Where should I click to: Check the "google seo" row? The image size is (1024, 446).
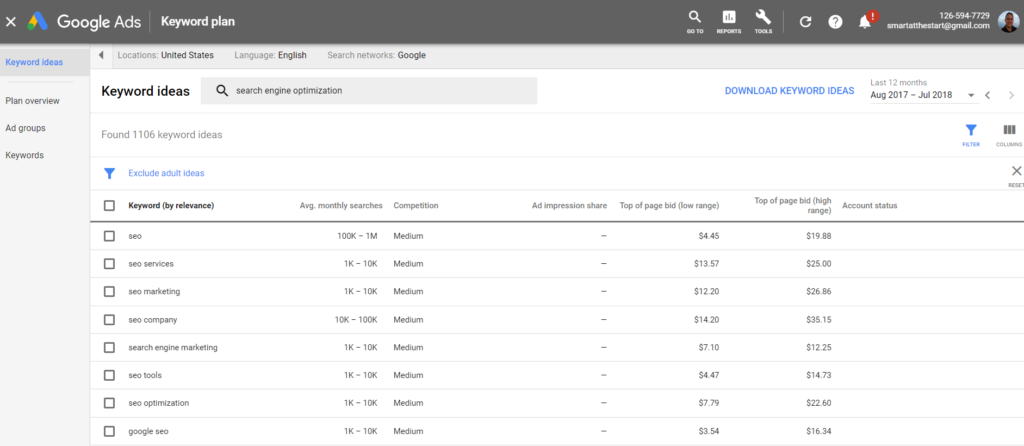coord(109,431)
